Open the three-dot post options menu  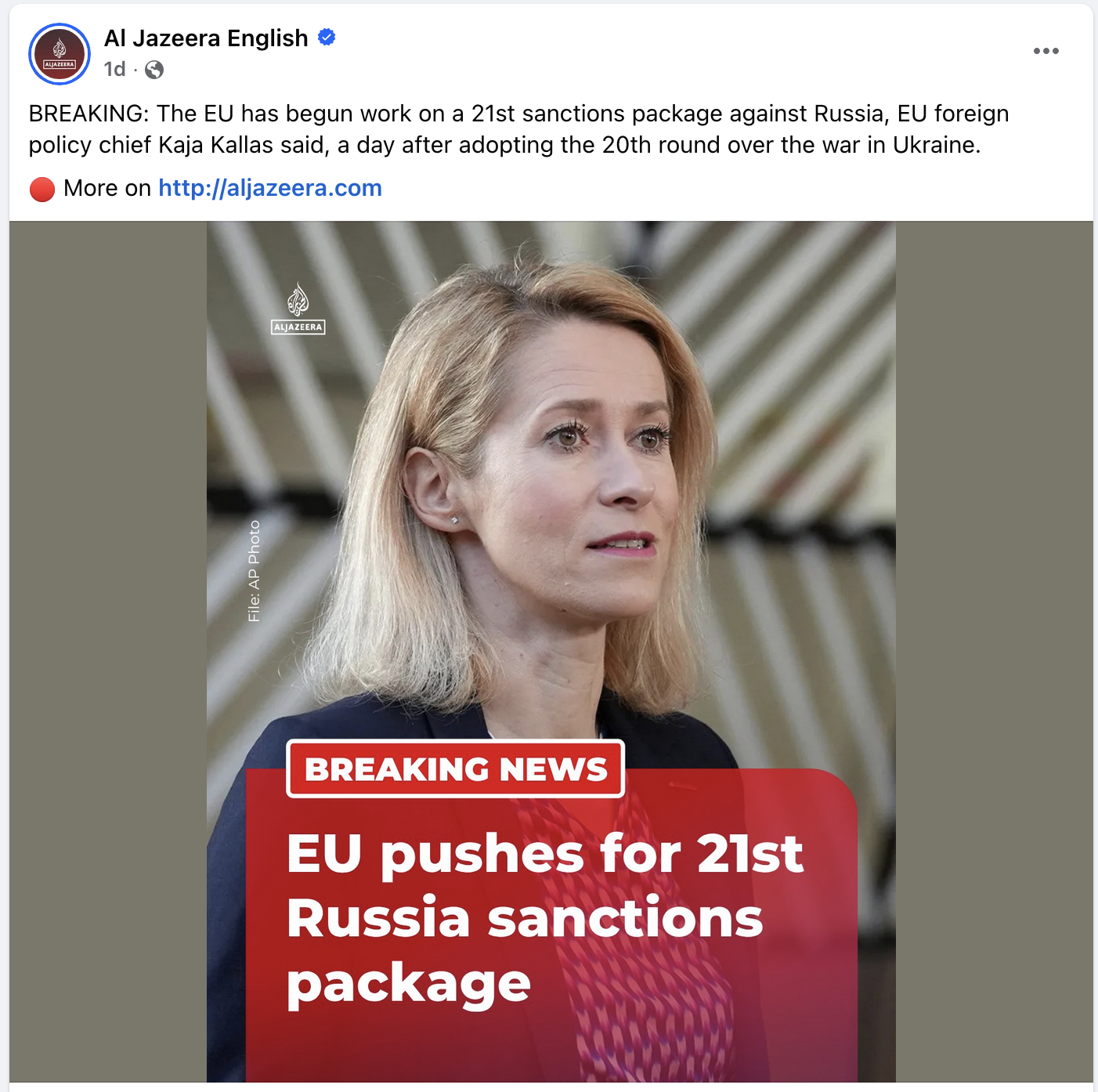click(1046, 51)
